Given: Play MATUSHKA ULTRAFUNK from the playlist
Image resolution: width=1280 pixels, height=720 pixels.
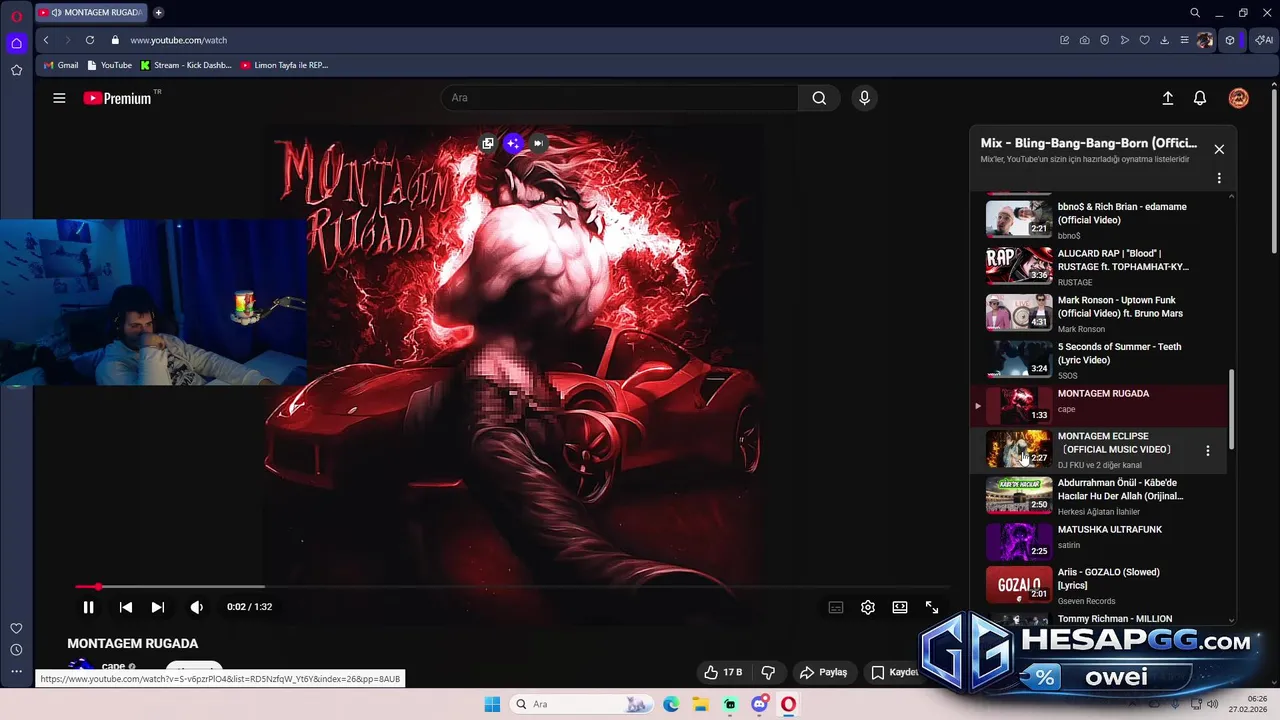Looking at the screenshot, I should (1100, 542).
